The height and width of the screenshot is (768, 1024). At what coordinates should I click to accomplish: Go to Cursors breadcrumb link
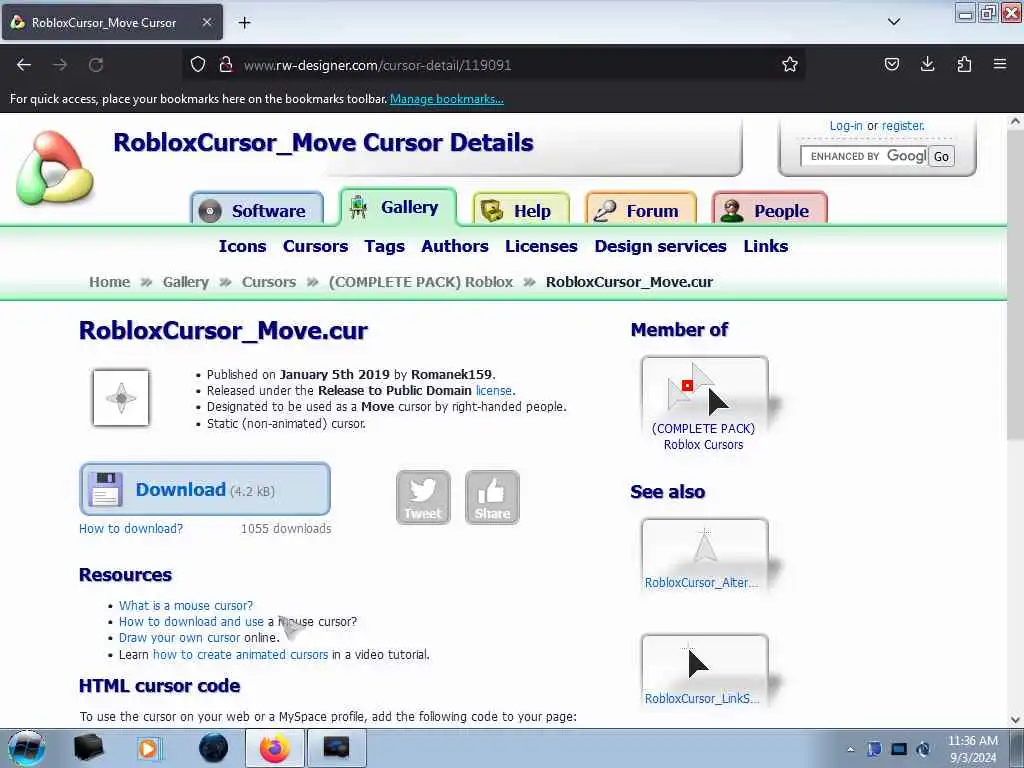[269, 282]
